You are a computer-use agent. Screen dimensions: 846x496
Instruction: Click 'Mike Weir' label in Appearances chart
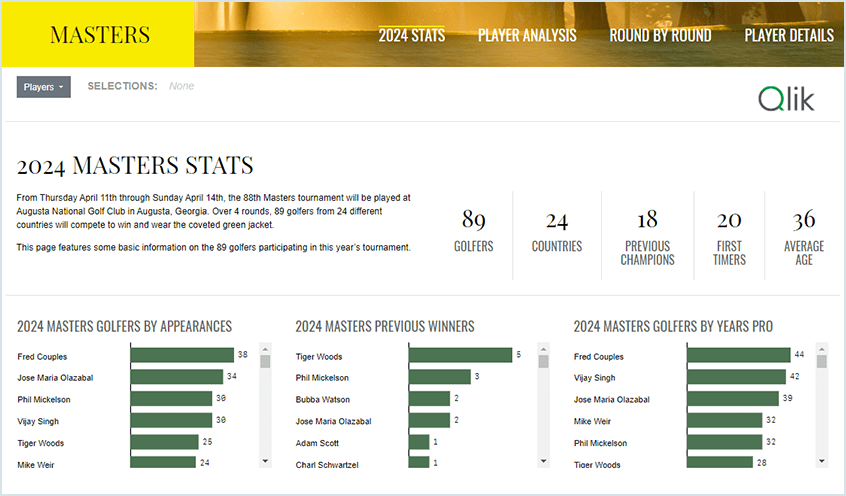(x=36, y=465)
